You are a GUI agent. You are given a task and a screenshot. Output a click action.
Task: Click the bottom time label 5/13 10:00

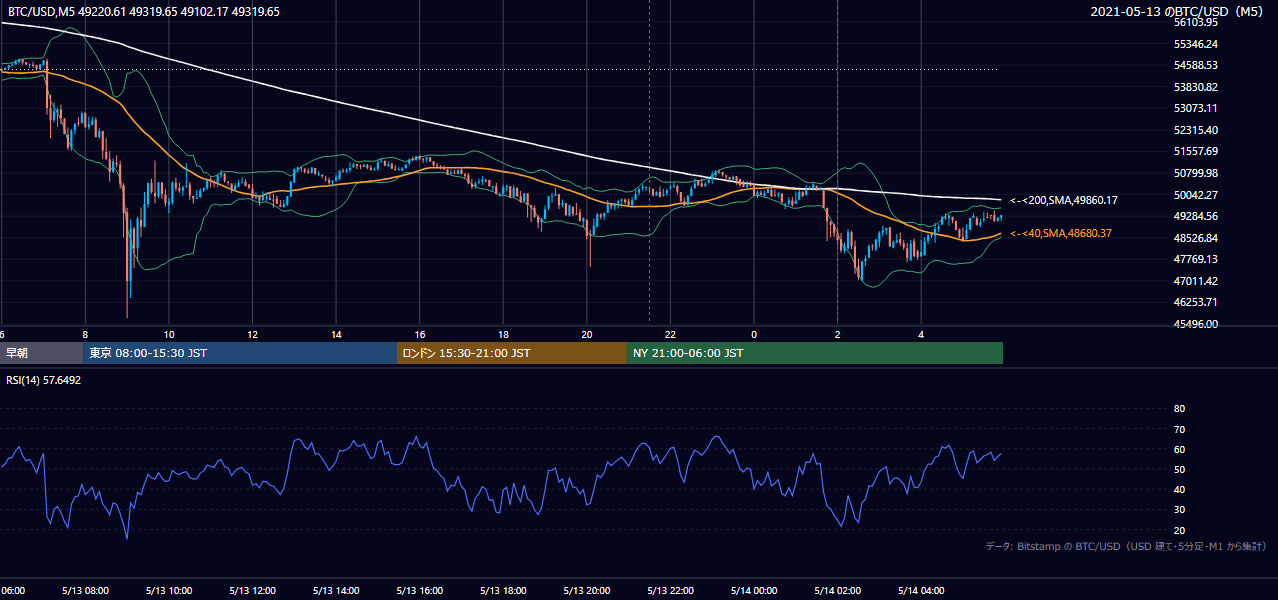pos(169,590)
